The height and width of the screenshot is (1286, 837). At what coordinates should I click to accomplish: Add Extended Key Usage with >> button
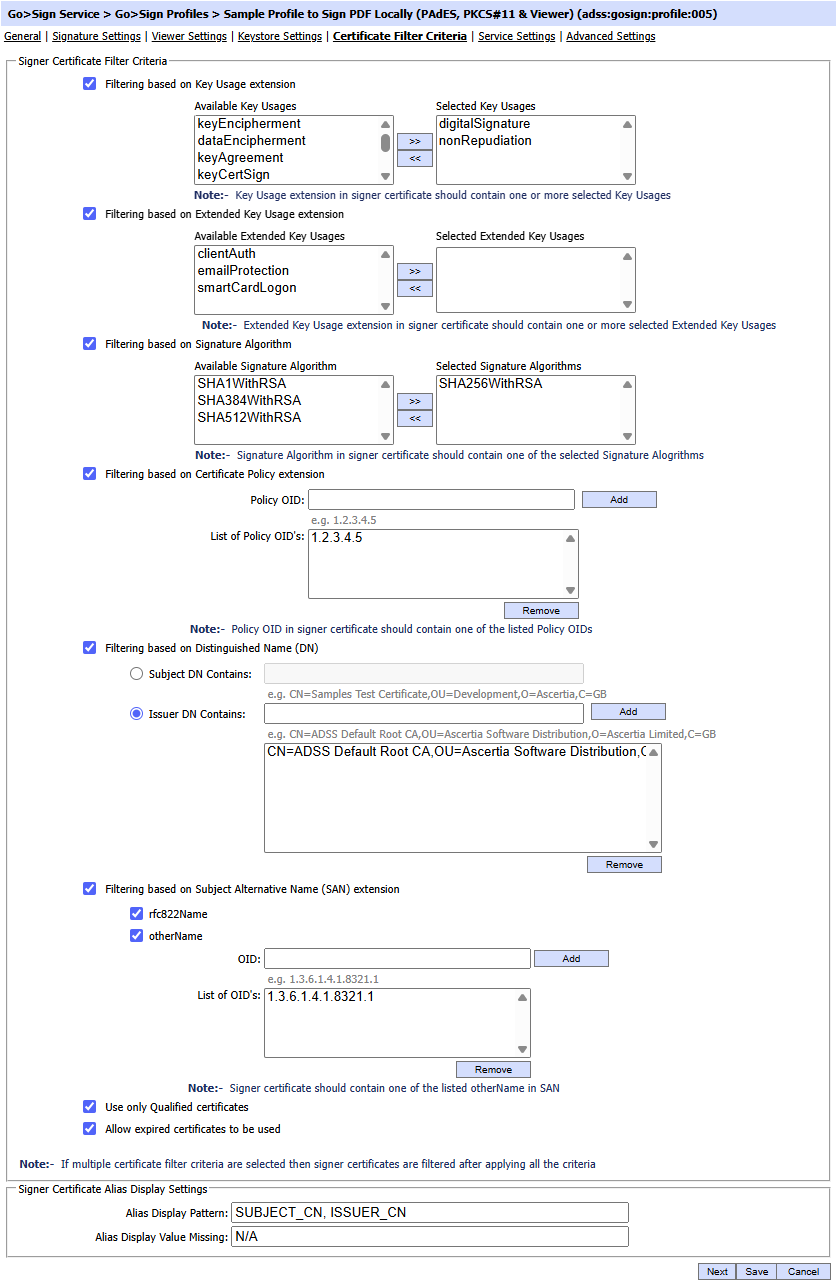pyautogui.click(x=414, y=272)
